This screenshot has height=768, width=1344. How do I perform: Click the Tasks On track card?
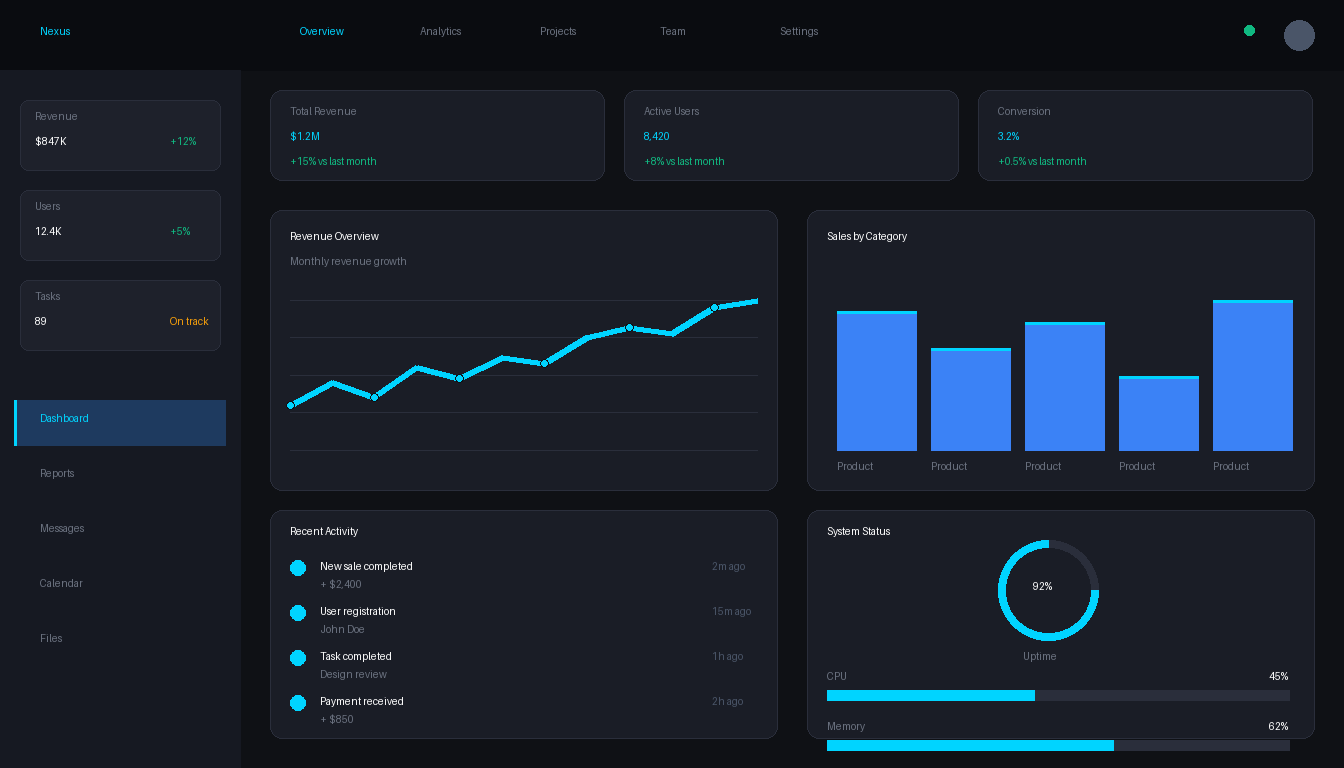pos(120,315)
